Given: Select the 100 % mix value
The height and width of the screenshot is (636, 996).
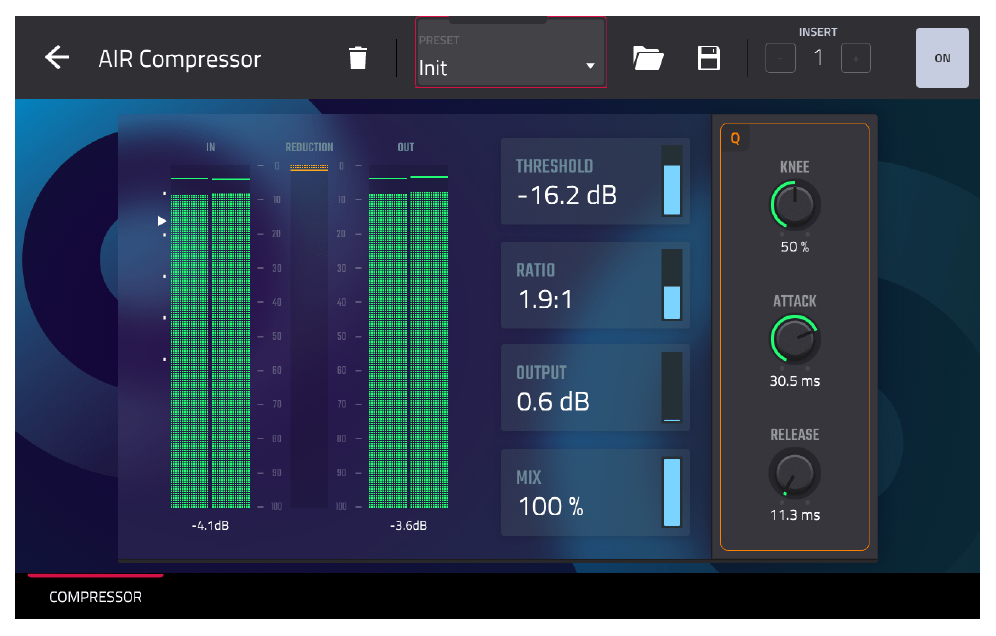Looking at the screenshot, I should tap(551, 506).
